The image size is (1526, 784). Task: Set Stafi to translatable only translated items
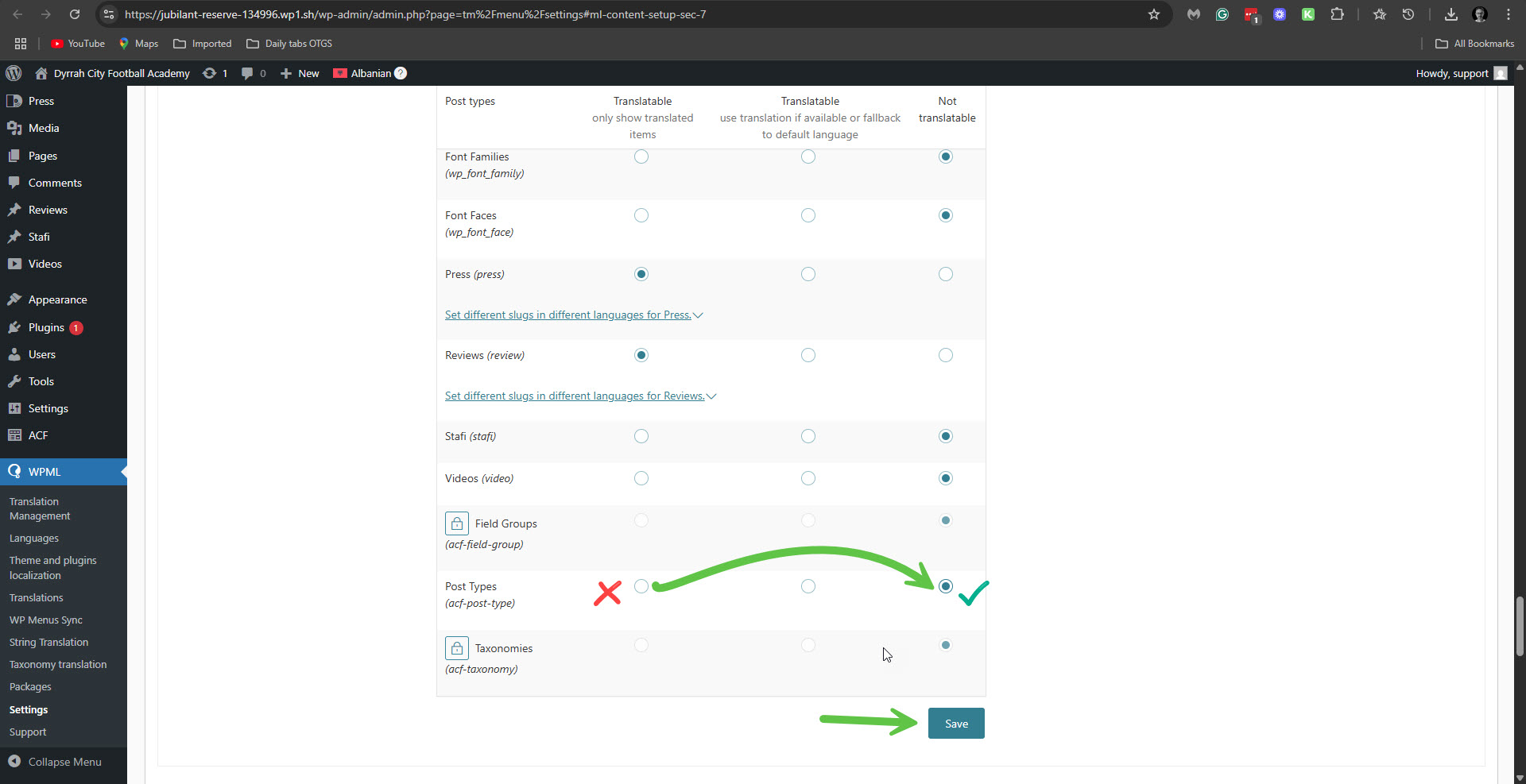[x=641, y=436]
